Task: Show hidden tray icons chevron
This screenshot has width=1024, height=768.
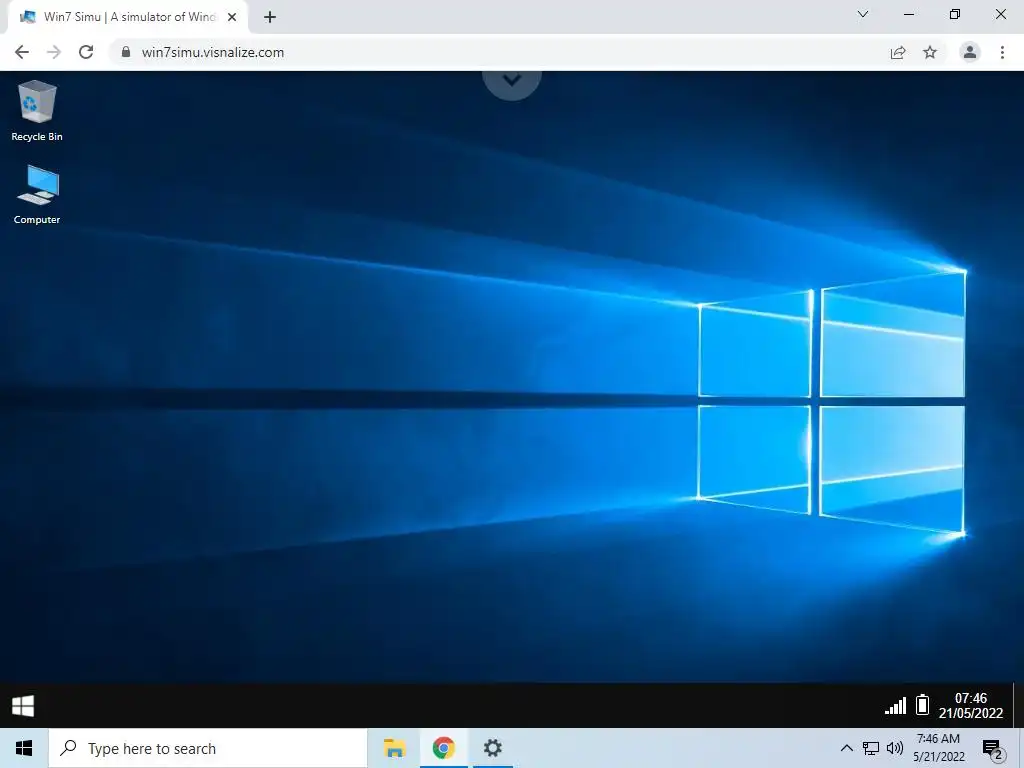Action: (846, 748)
